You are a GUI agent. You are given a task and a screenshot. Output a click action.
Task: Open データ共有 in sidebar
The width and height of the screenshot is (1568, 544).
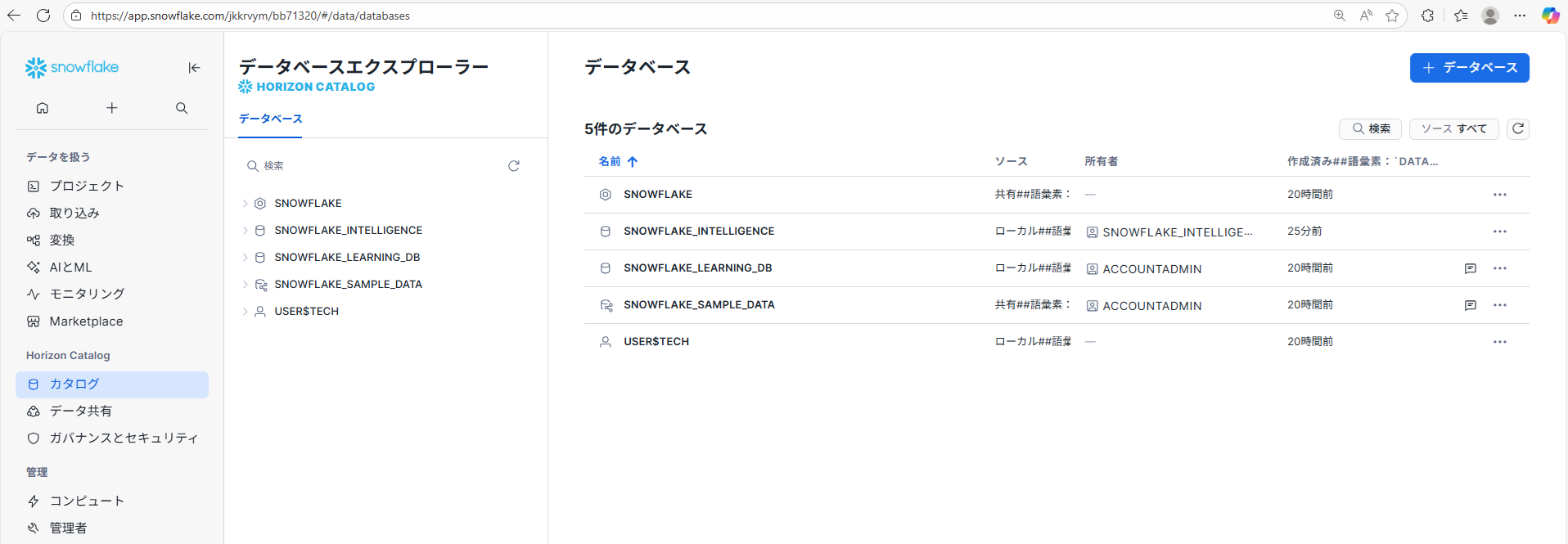pos(112,411)
